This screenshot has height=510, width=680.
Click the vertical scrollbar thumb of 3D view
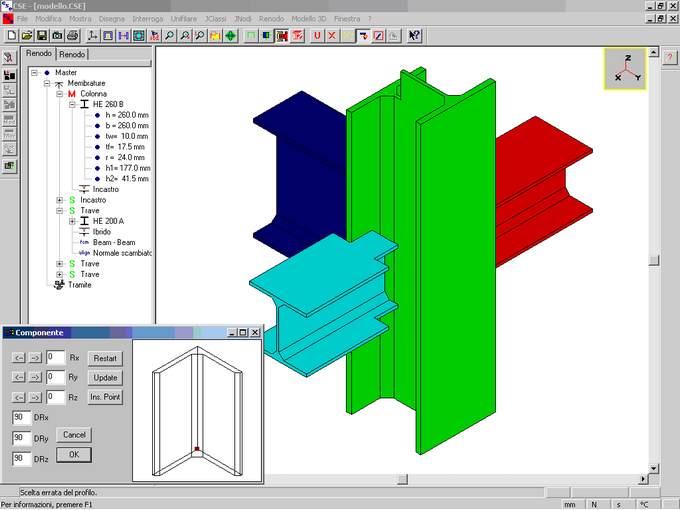[654, 260]
